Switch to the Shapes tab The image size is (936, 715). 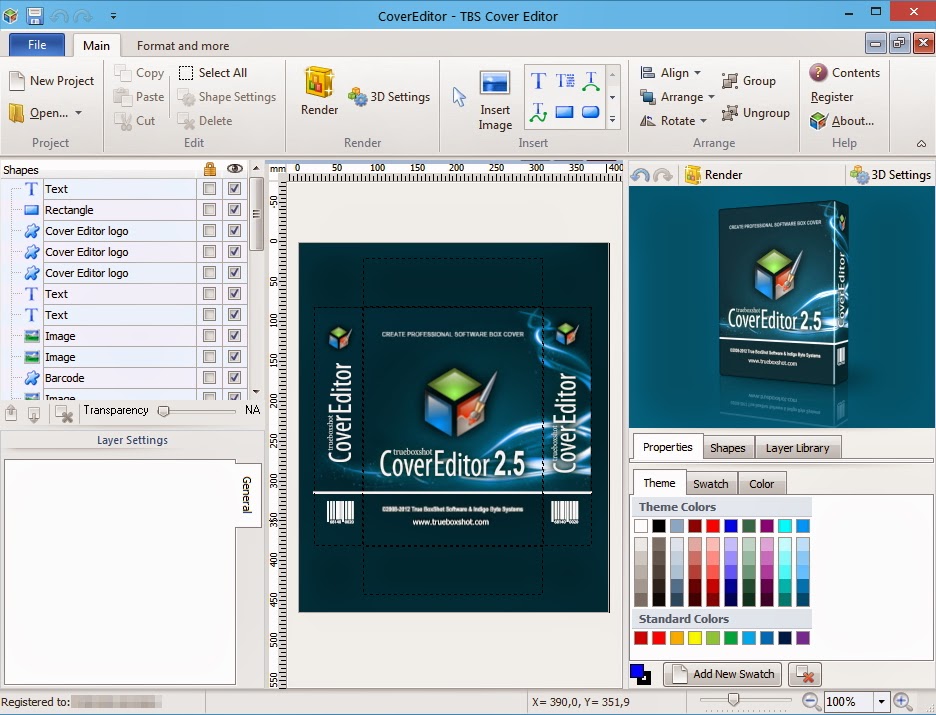pos(728,448)
